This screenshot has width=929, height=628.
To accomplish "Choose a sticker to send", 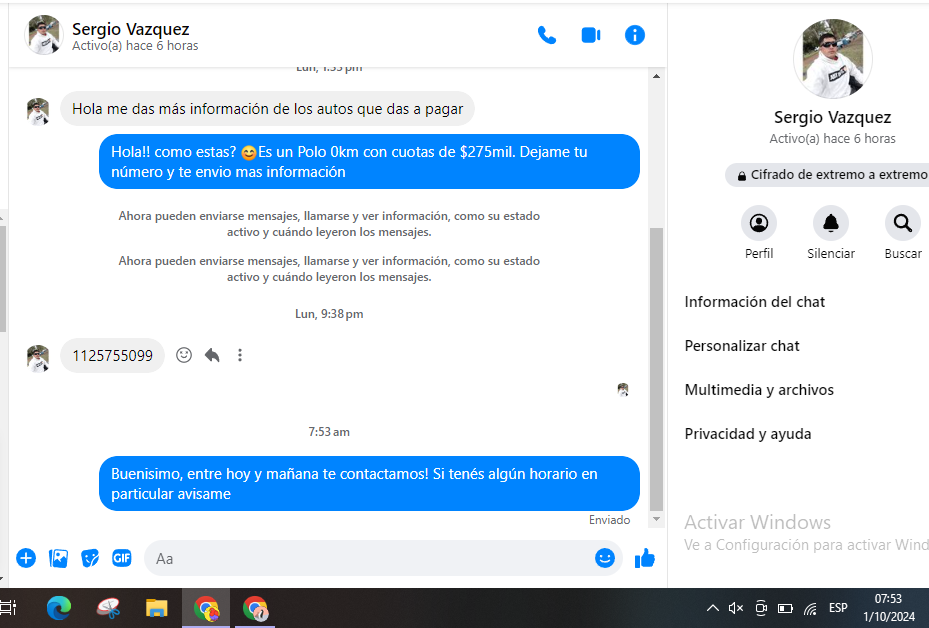I will tap(90, 558).
